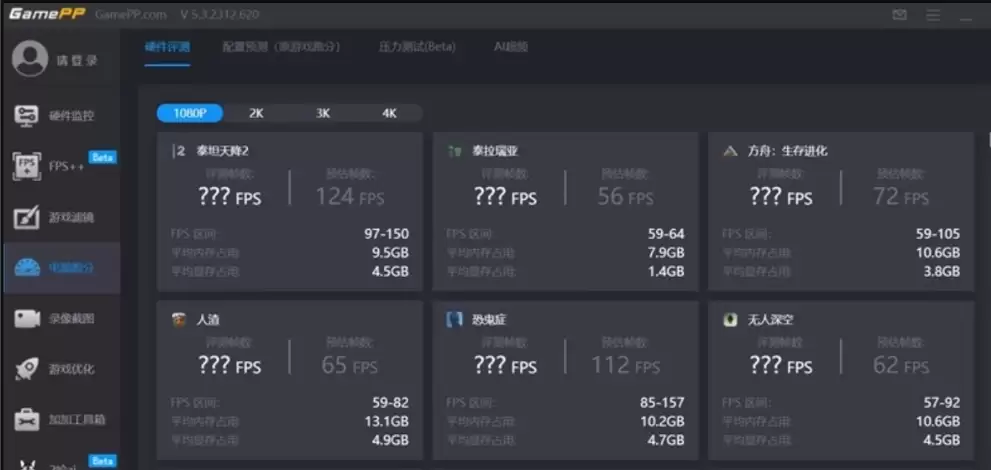Screen dimensions: 991x470
Task: Select the 1080P resolution option
Action: 190,113
